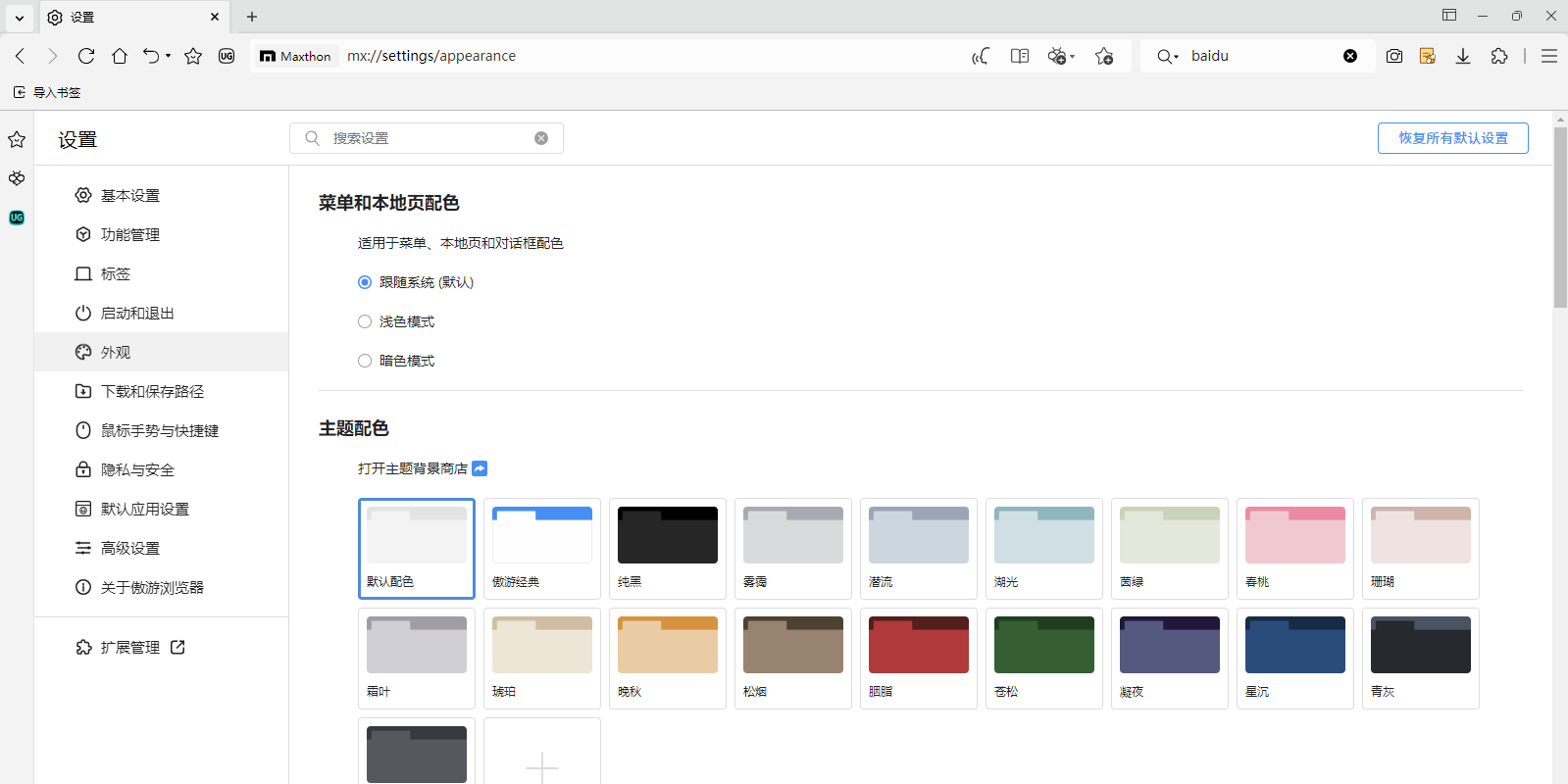Click the screenshot camera icon in toolbar

[1393, 56]
